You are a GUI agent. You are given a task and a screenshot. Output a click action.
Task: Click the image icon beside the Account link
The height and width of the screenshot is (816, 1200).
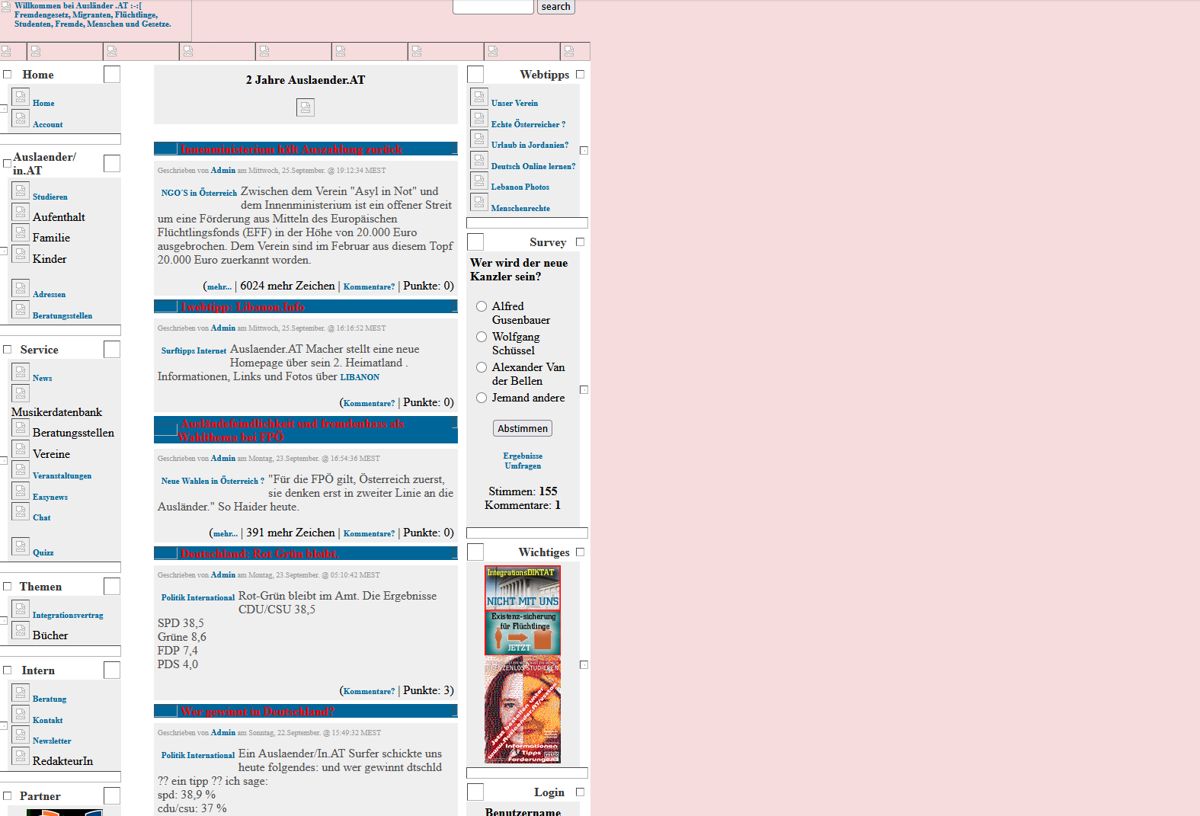click(20, 118)
